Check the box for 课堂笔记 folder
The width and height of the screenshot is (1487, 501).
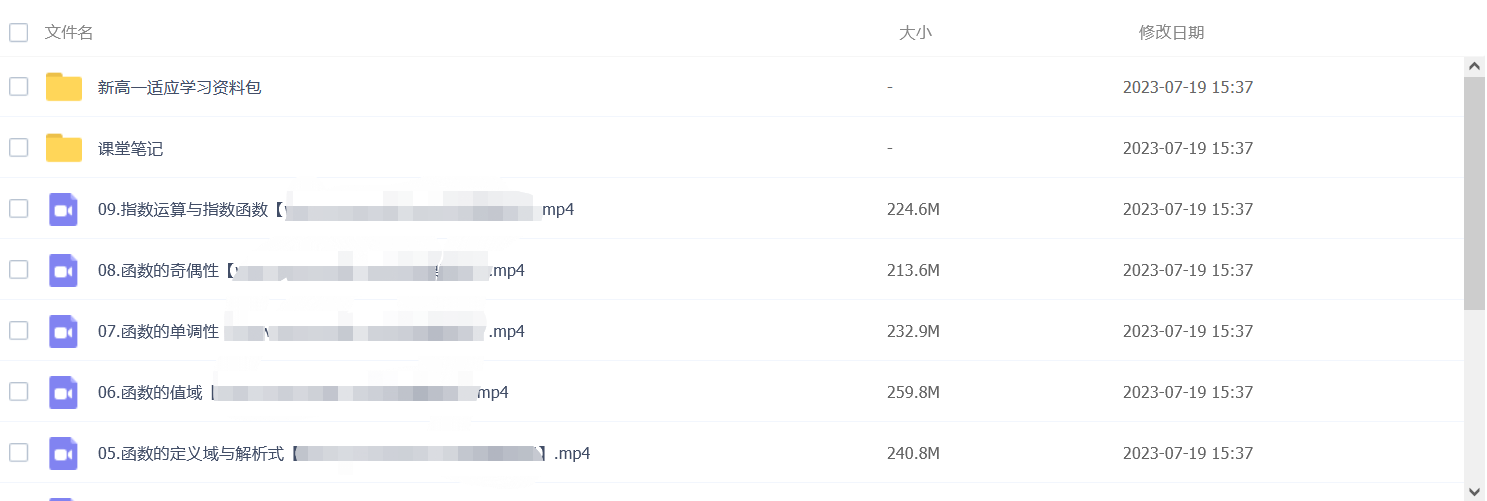(x=18, y=148)
